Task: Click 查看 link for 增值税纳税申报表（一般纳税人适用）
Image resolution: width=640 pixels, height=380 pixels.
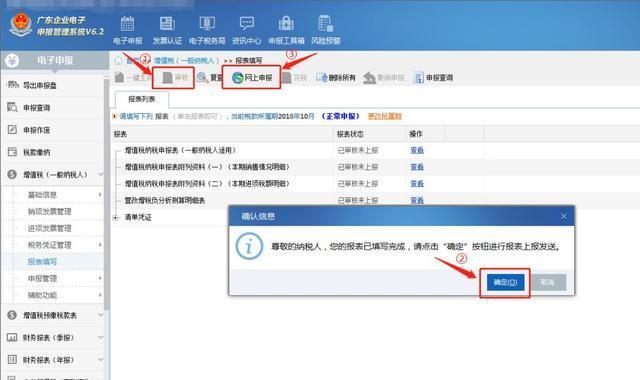Action: point(417,150)
